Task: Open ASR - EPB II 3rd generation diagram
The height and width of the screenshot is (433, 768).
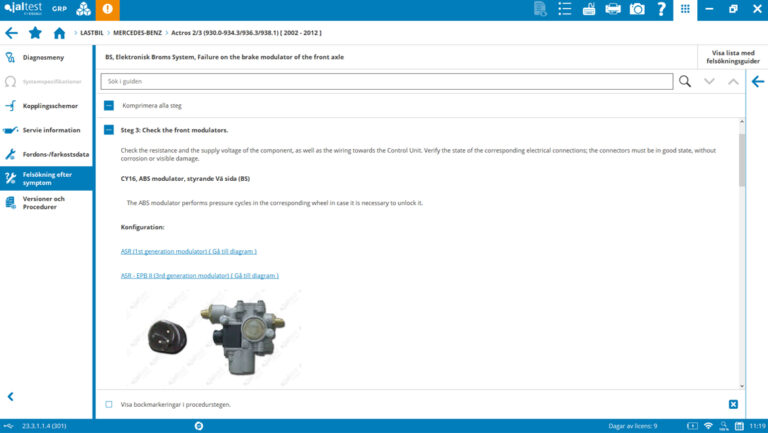Action: point(199,276)
